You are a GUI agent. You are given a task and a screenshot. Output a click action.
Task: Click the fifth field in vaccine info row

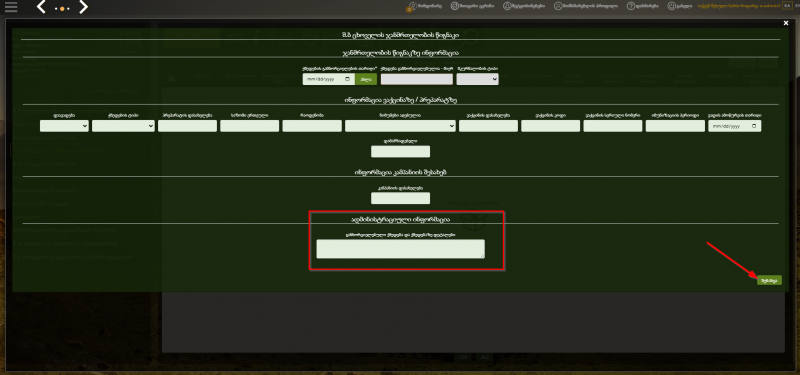click(x=312, y=126)
